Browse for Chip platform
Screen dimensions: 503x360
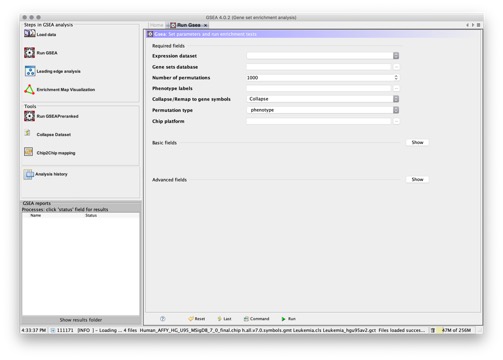tap(396, 121)
